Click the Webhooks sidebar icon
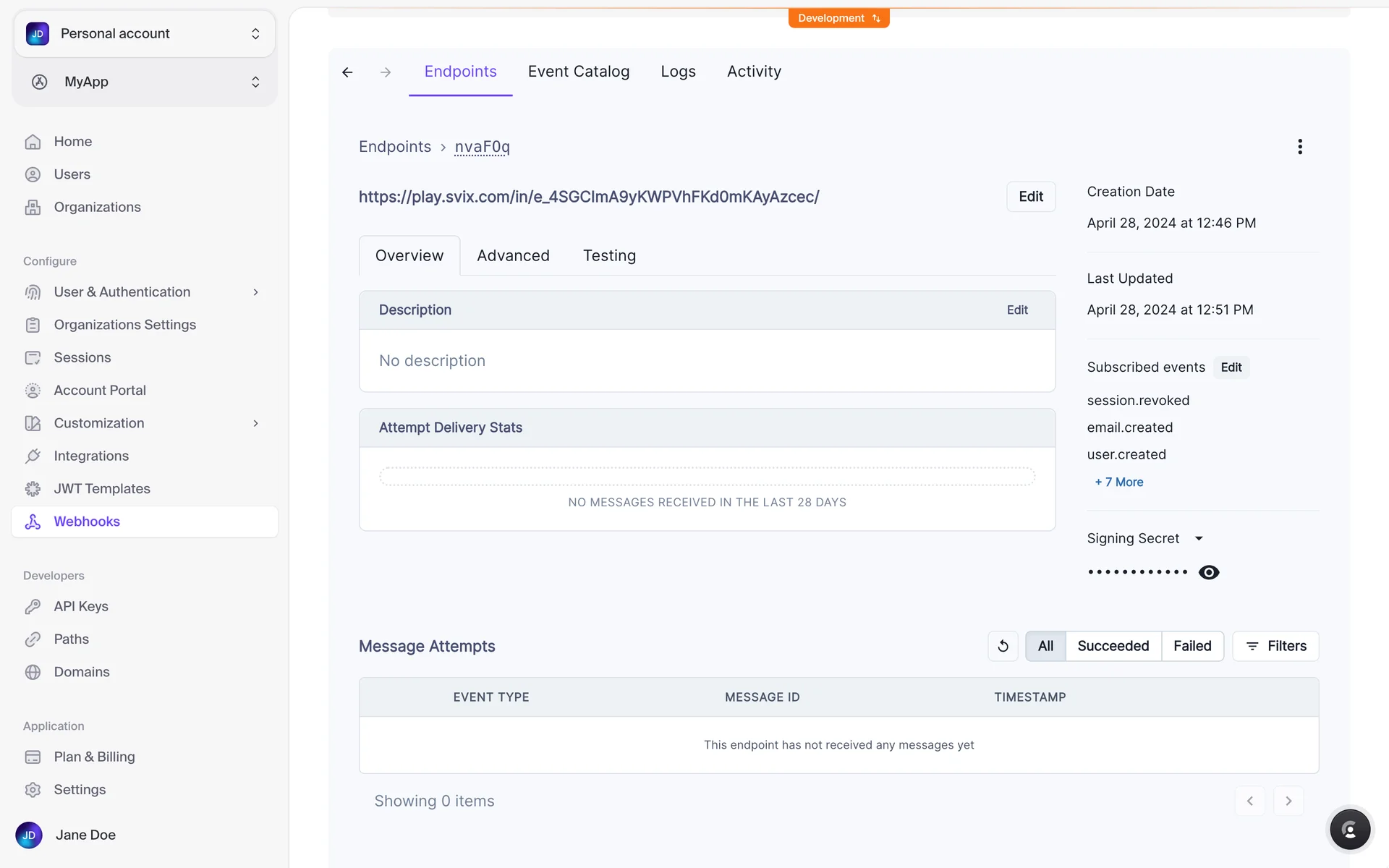The height and width of the screenshot is (868, 1389). (x=33, y=522)
